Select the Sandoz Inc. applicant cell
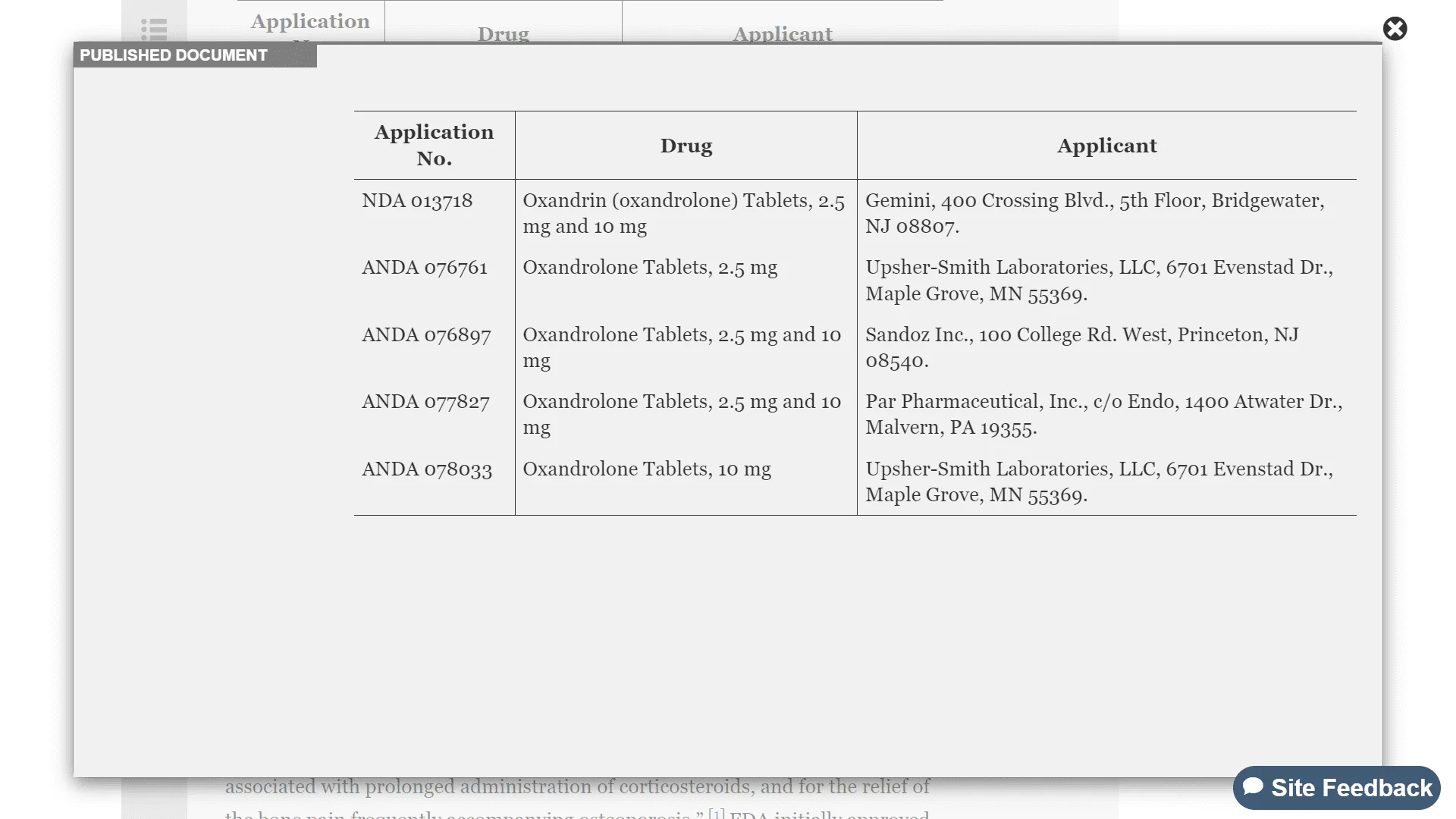 point(1107,348)
